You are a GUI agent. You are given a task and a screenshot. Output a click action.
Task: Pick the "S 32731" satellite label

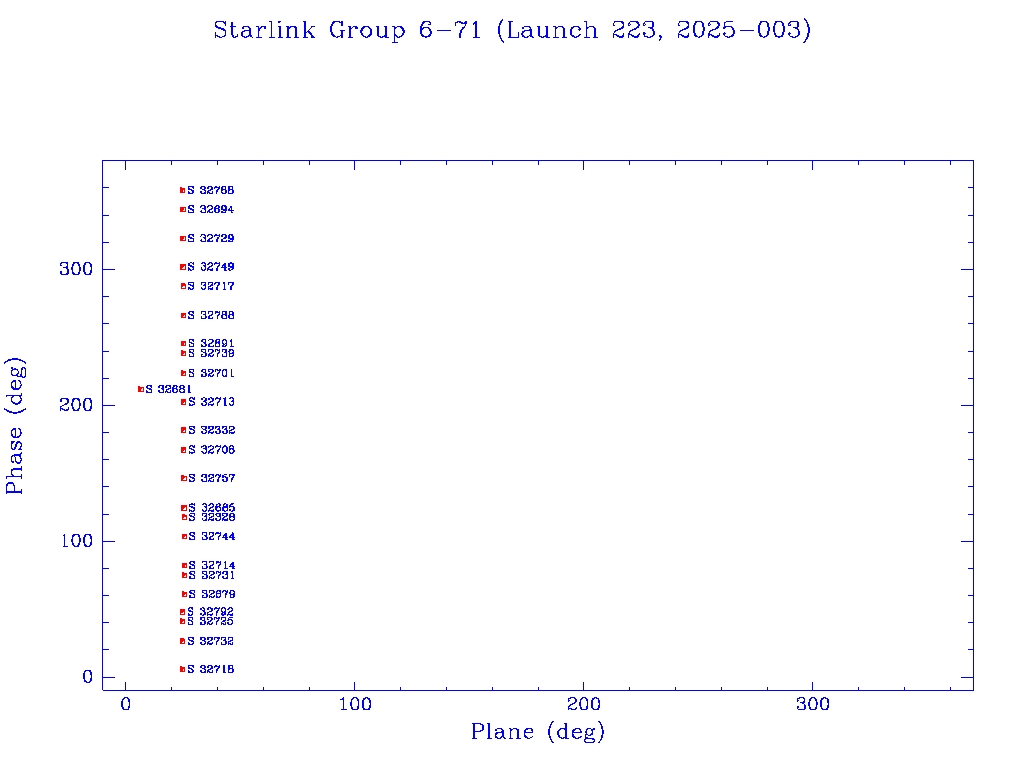click(x=212, y=575)
